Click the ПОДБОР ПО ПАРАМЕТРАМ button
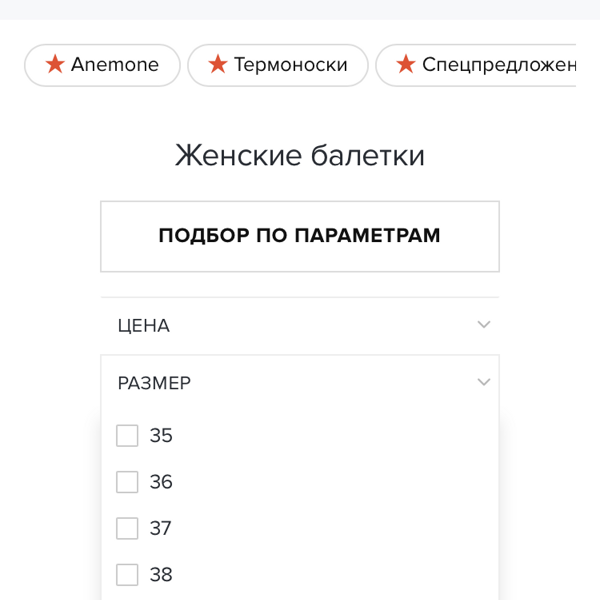The height and width of the screenshot is (600, 600). (x=300, y=236)
